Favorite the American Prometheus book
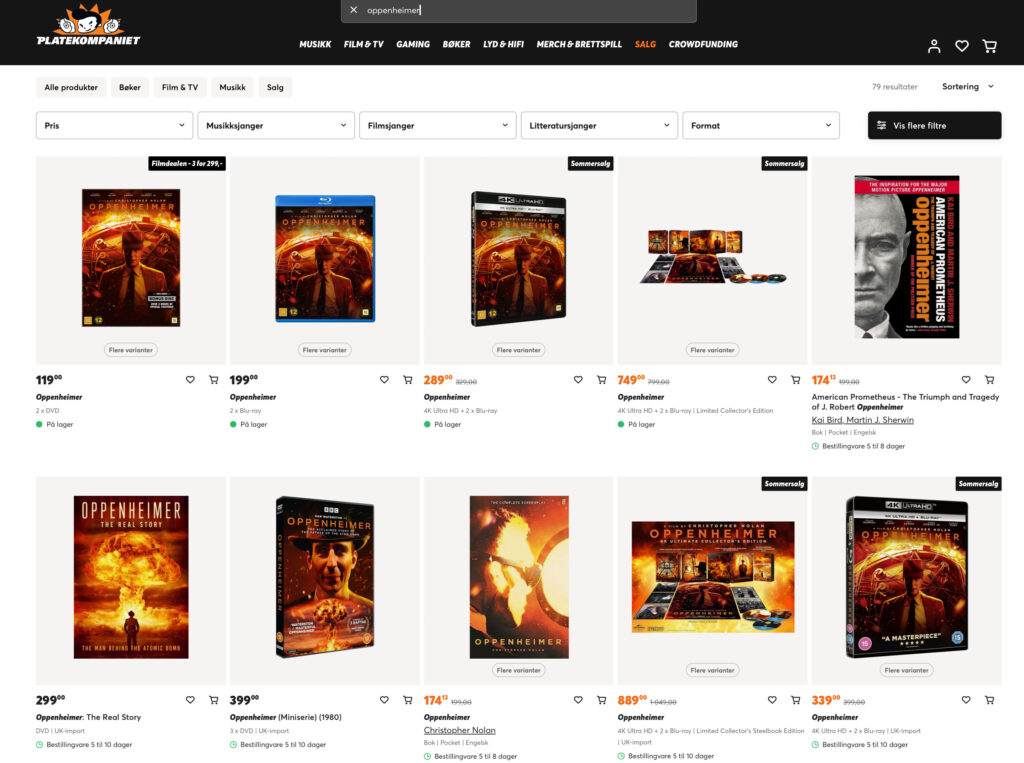The image size is (1024, 763). pyautogui.click(x=966, y=380)
